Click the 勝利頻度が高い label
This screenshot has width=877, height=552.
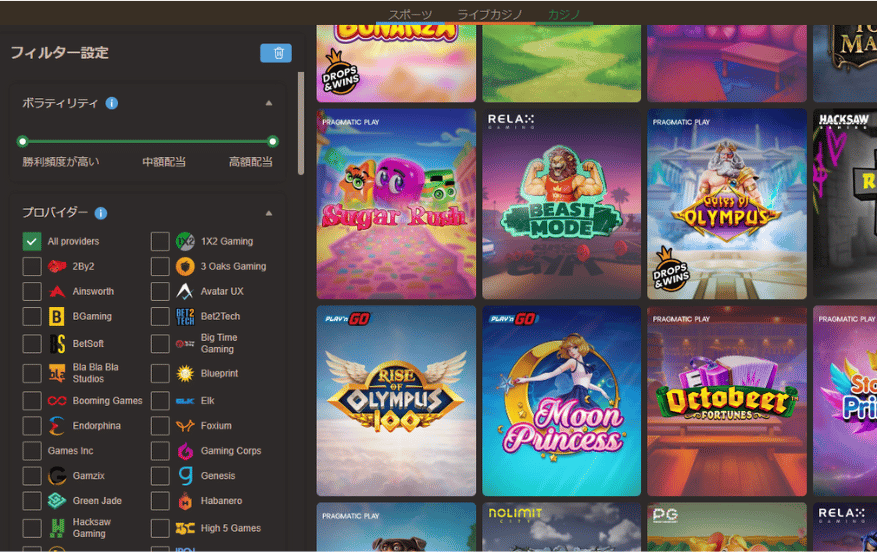60,162
